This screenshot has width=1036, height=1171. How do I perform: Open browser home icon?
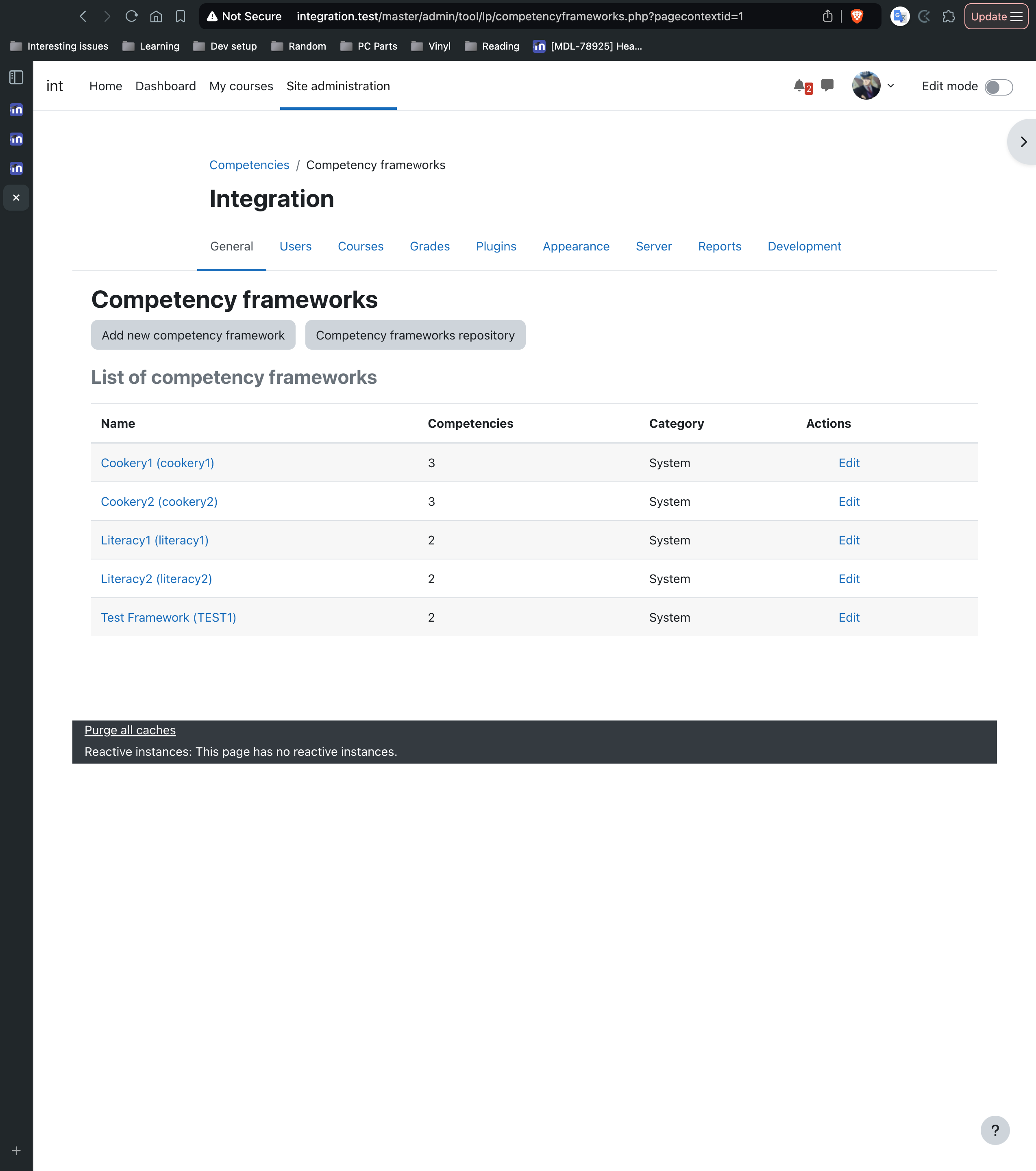156,16
